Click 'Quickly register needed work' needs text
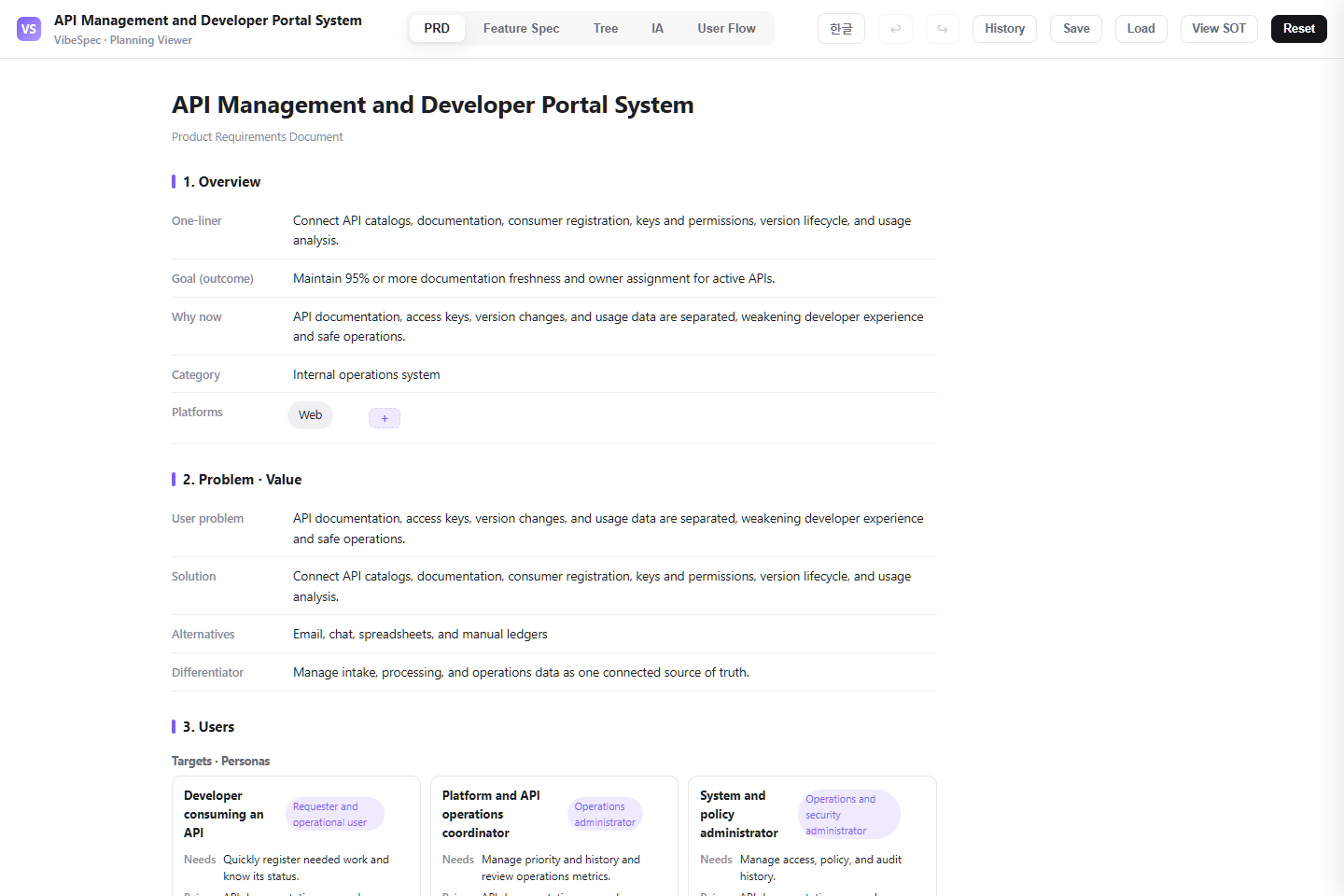This screenshot has width=1344, height=896. (x=306, y=868)
